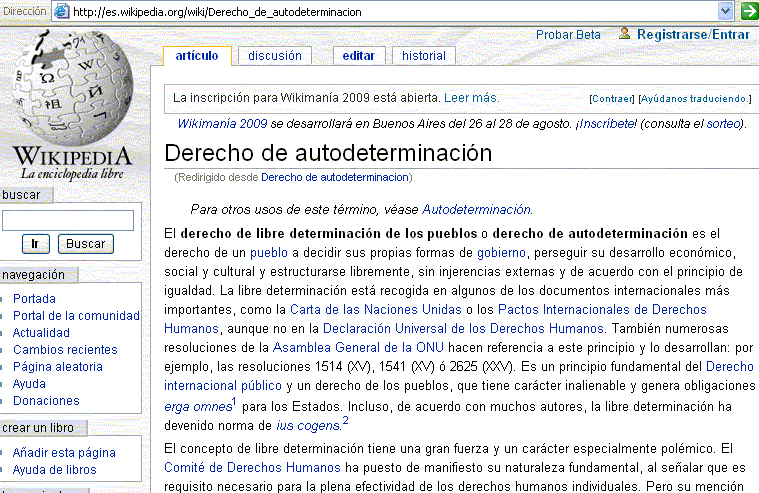The height and width of the screenshot is (493, 759).
Task: Open the editar tab
Action: tap(359, 56)
